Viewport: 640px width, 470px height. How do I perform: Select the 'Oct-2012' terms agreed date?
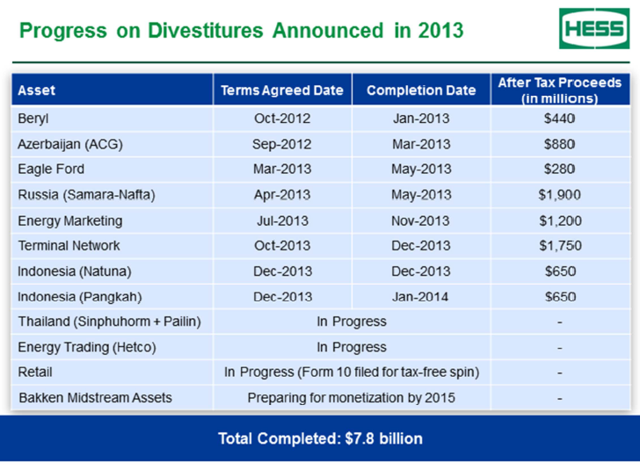(282, 119)
